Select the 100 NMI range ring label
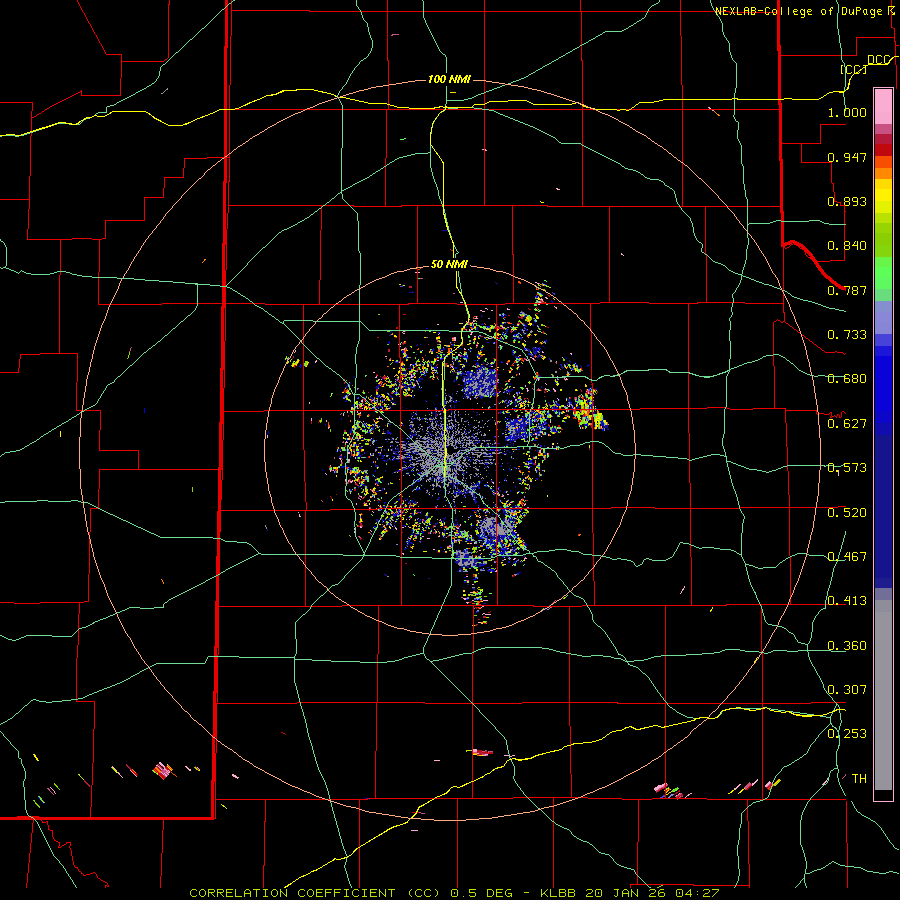Screen dimensions: 900x900 point(449,79)
